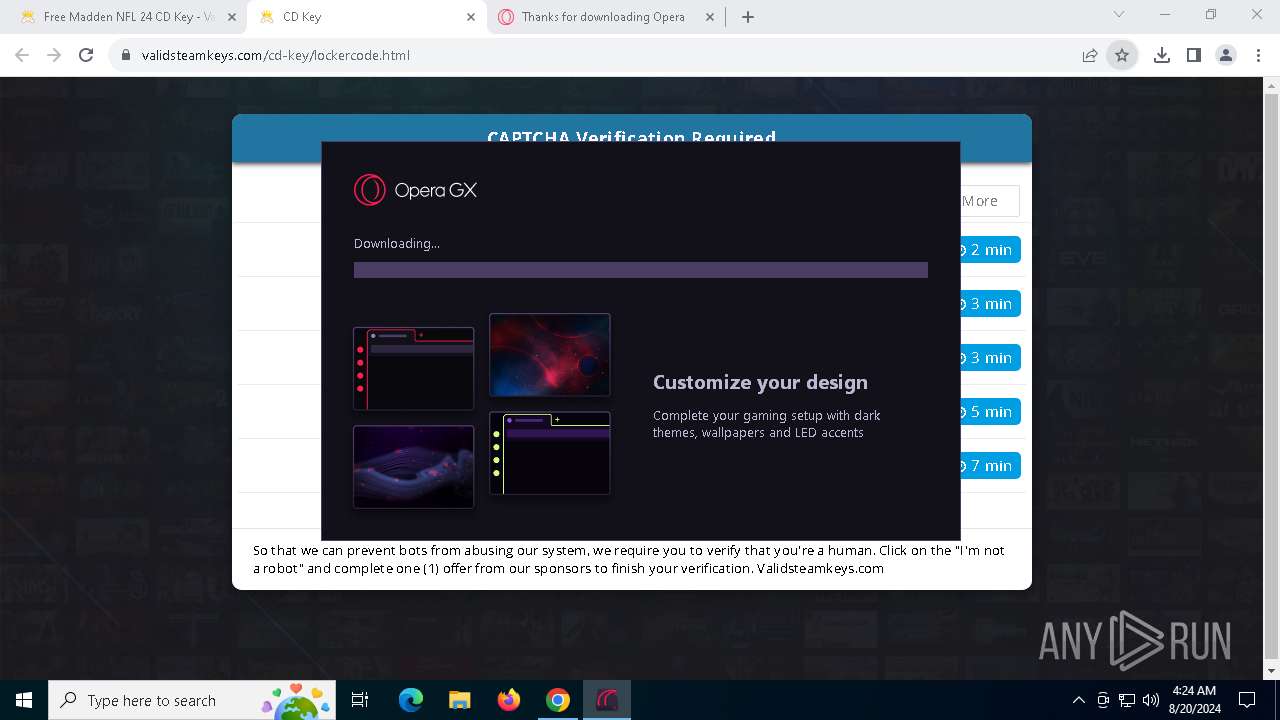Open the taskbar clock showing 4:24 AM
Image resolution: width=1280 pixels, height=720 pixels.
coord(1193,700)
